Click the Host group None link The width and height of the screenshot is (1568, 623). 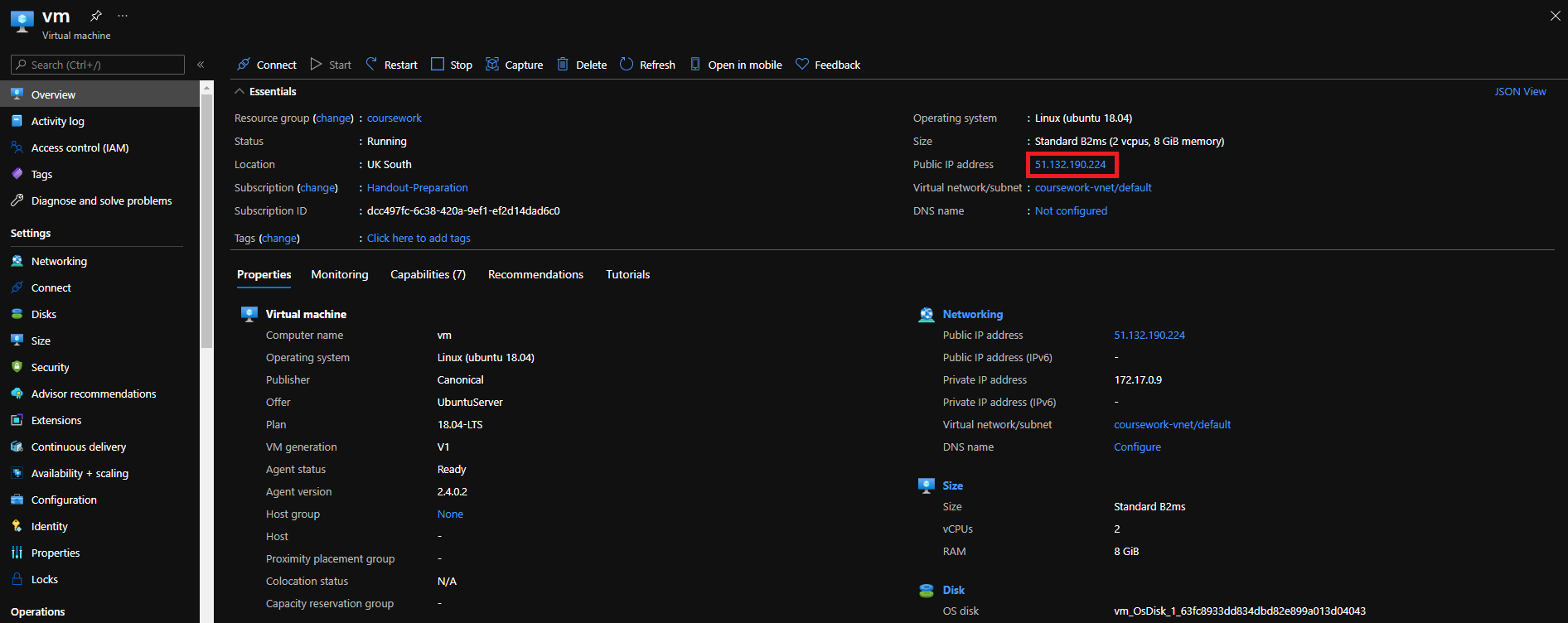[x=450, y=514]
